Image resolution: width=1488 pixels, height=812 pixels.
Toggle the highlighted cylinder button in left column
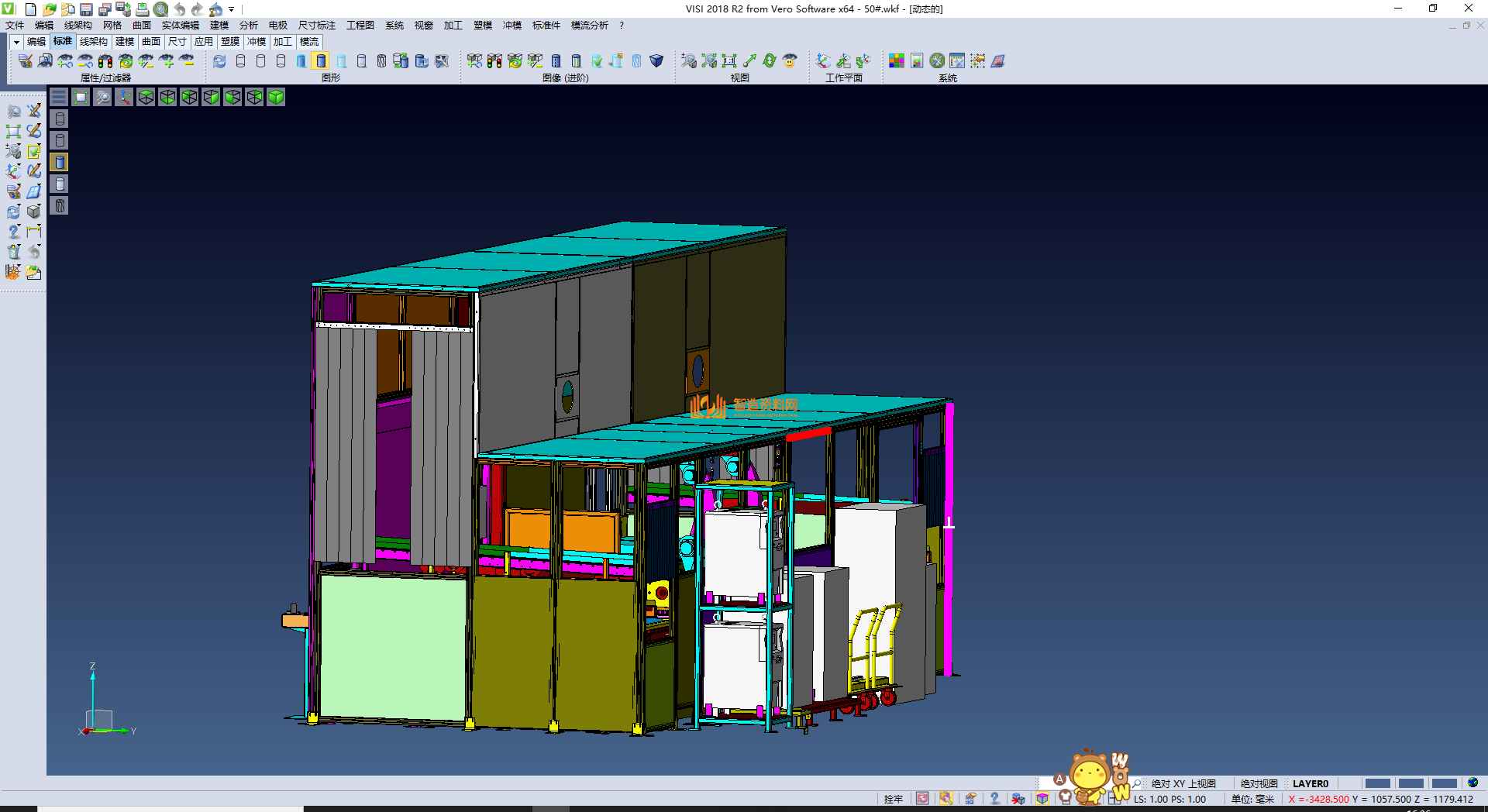tap(60, 162)
